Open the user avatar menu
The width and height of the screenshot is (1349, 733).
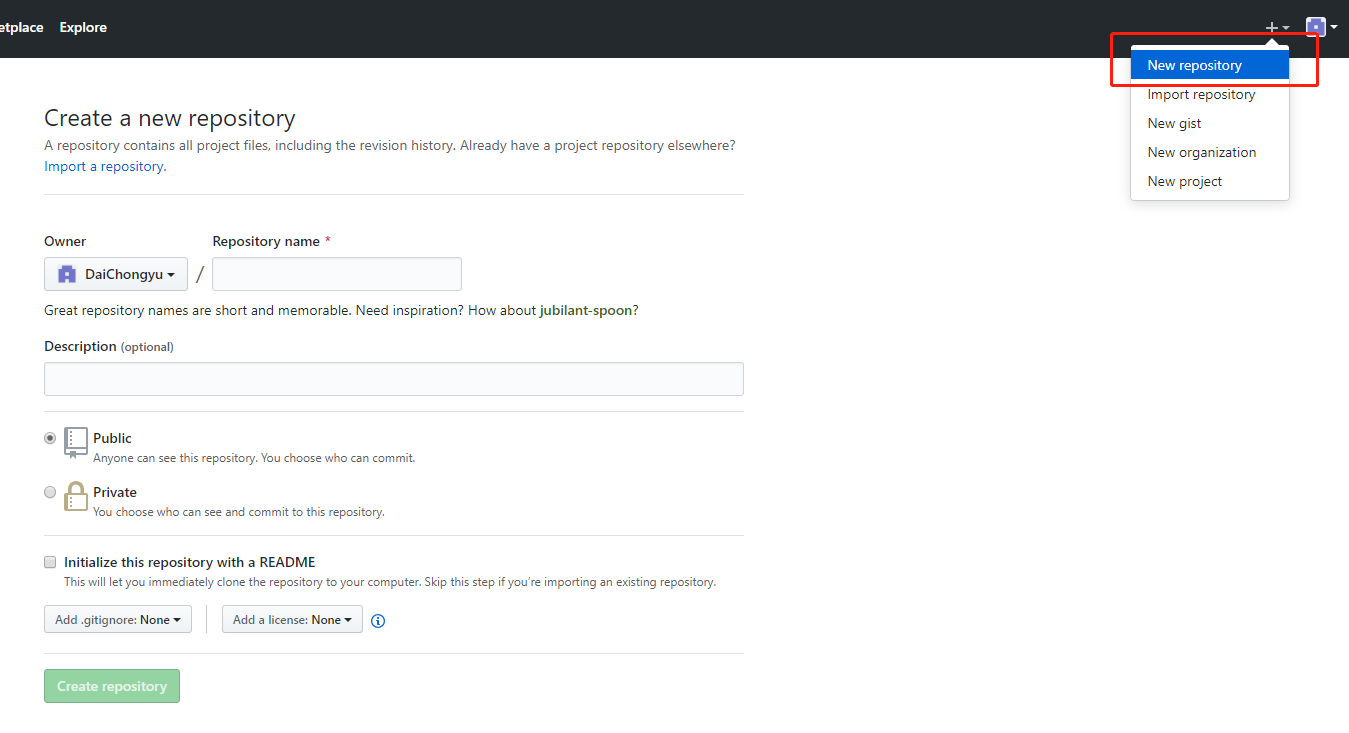coord(1321,27)
